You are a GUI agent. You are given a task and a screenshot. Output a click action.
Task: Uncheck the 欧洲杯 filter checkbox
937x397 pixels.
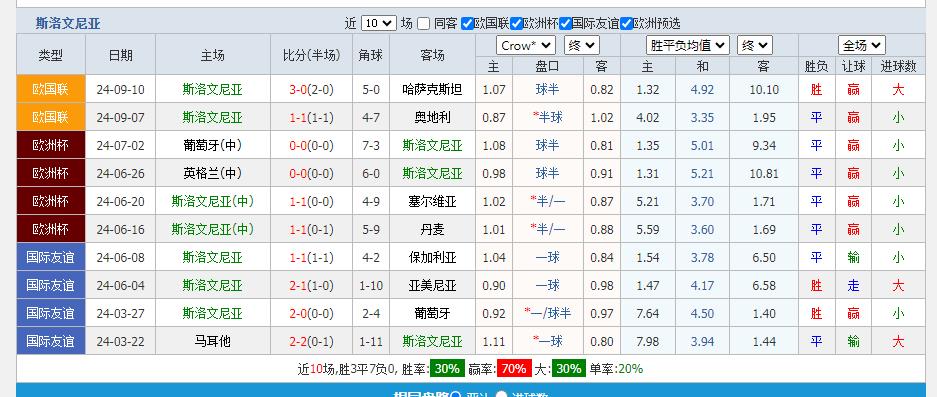517,23
